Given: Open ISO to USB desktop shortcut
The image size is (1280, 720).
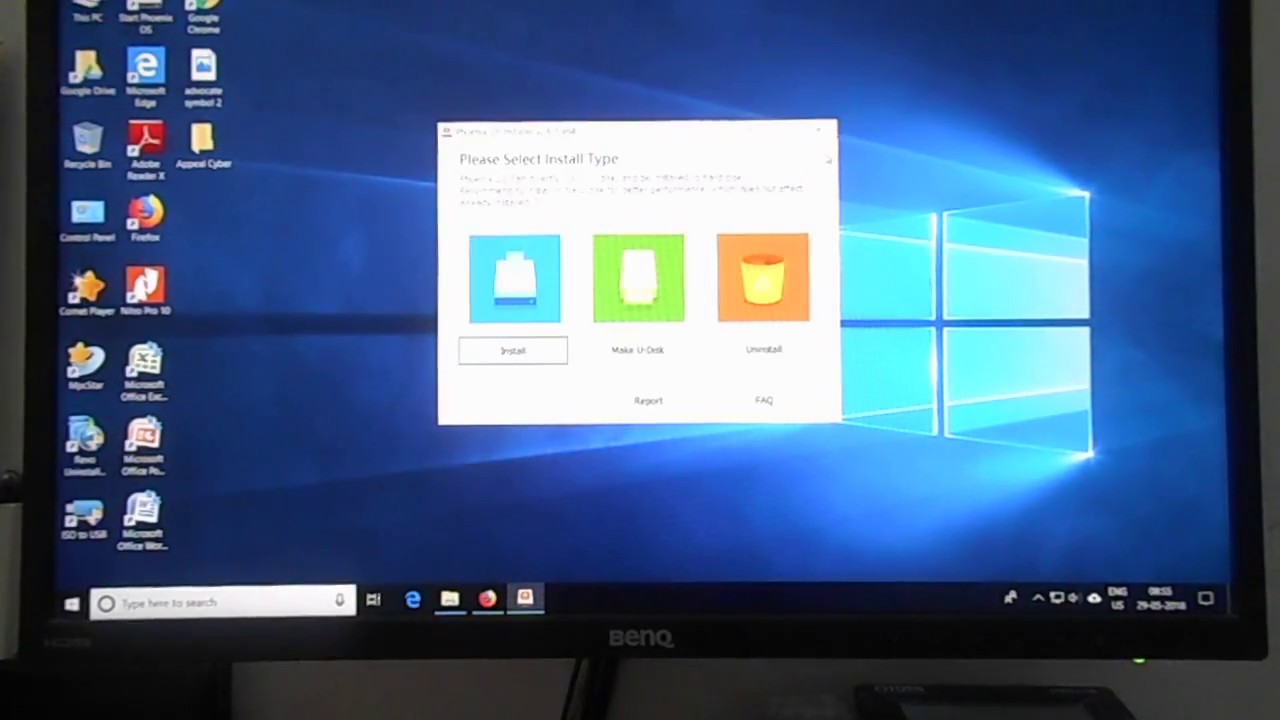Looking at the screenshot, I should click(x=85, y=518).
